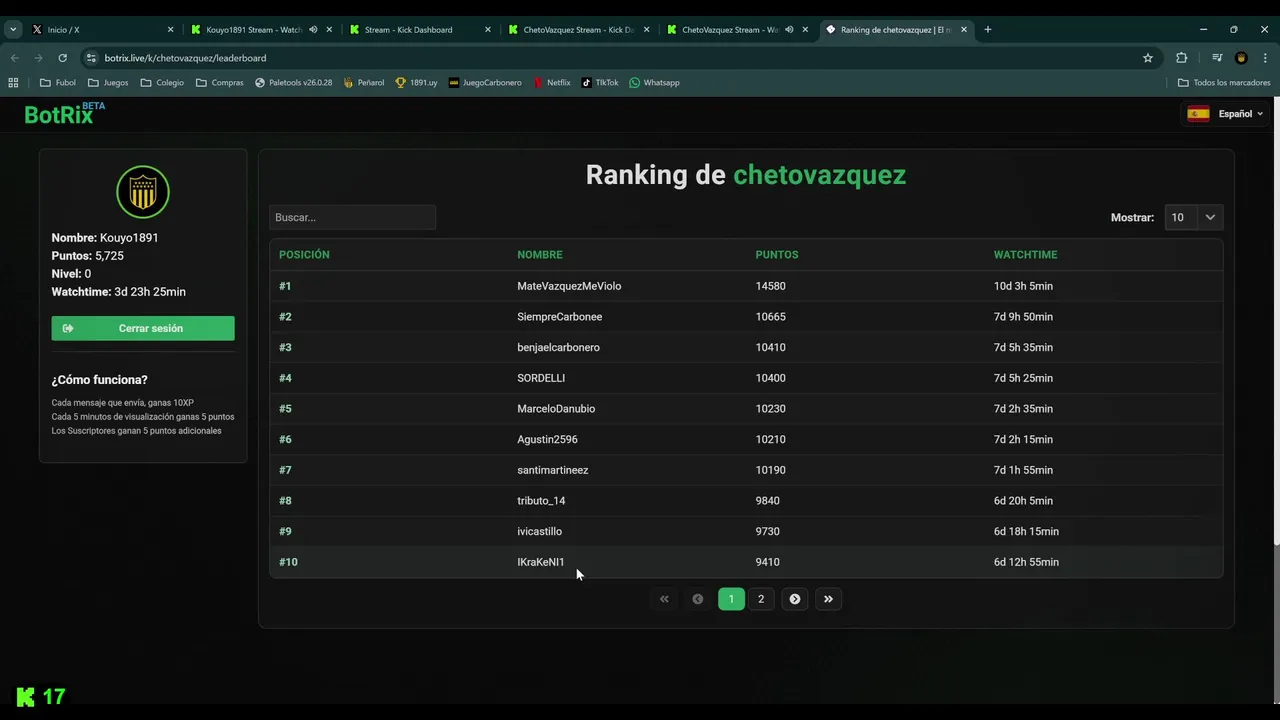Click the name MarceloDanubio
Viewport: 1280px width, 720px height.
point(556,409)
